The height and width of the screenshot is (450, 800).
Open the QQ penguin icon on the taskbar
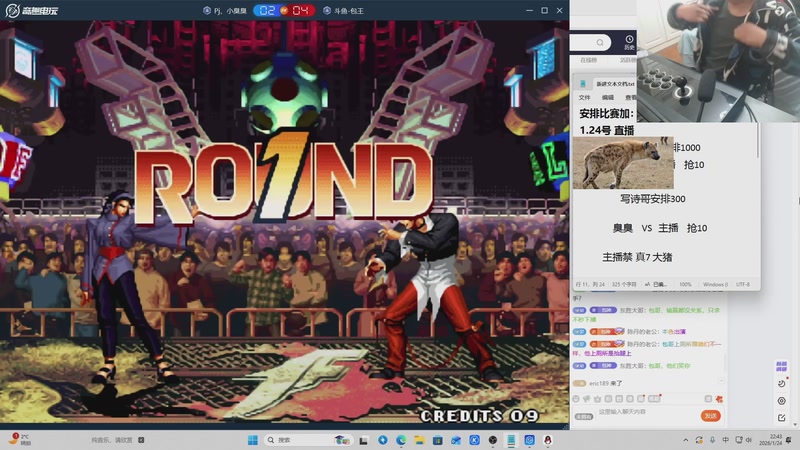547,440
